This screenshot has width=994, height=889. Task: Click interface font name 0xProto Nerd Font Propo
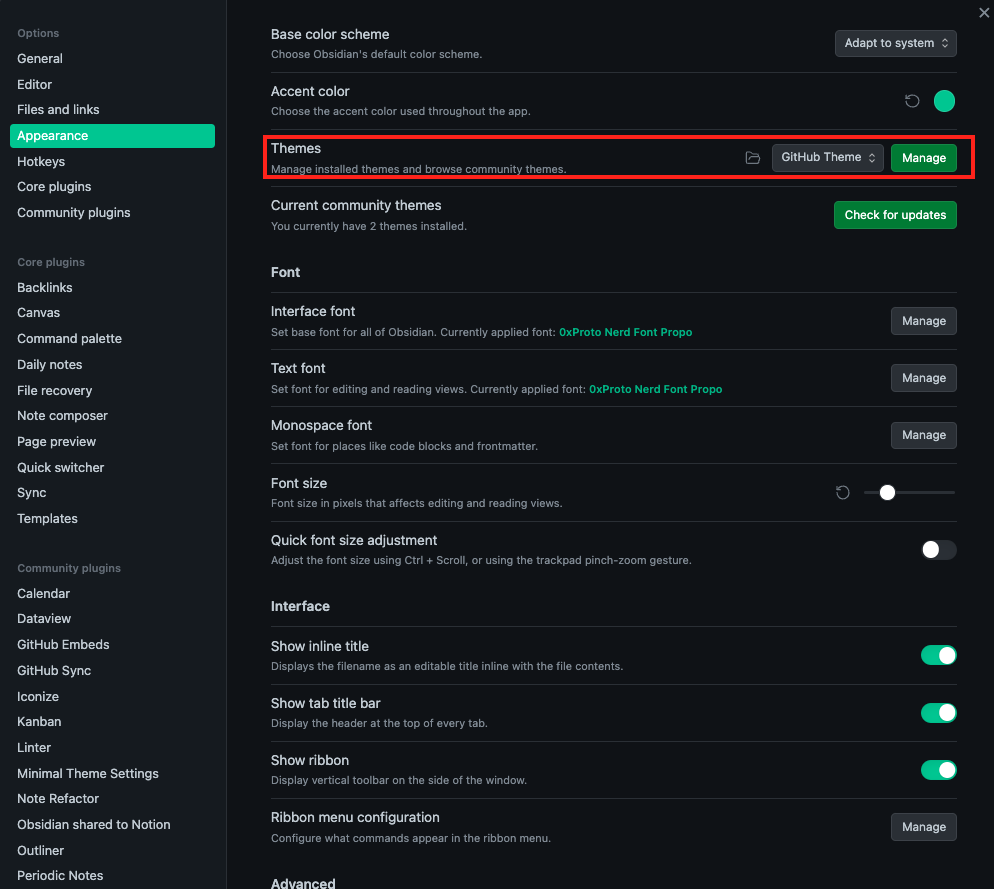click(x=625, y=332)
